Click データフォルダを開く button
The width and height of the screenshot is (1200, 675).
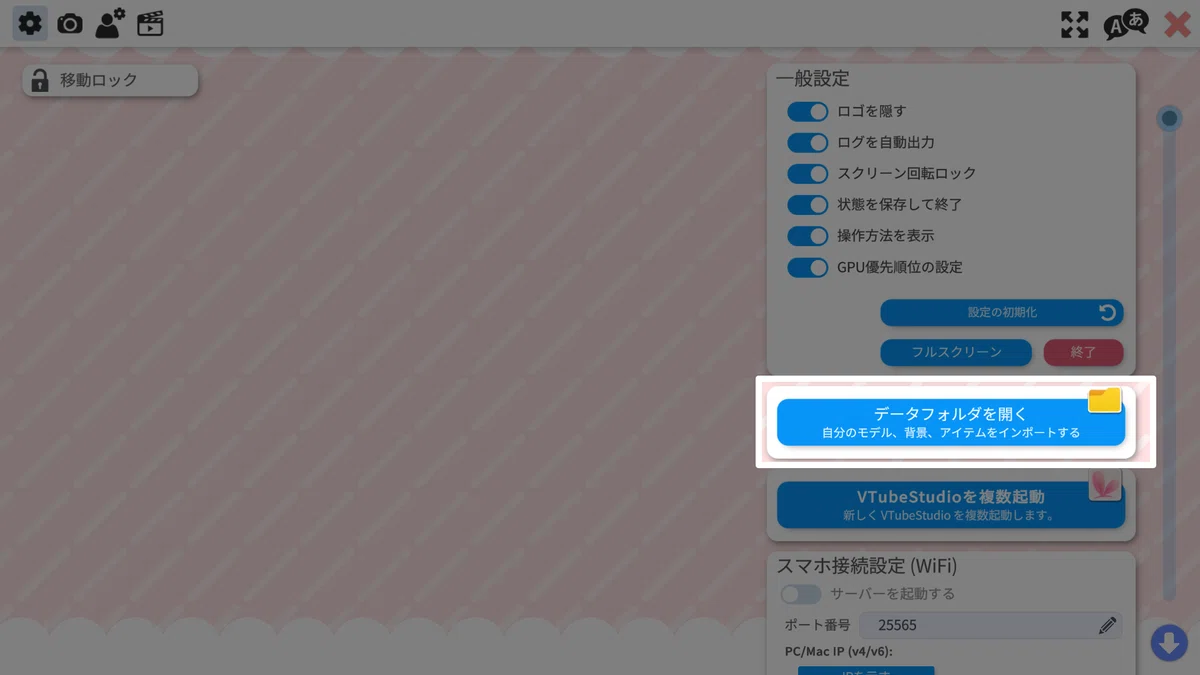point(951,422)
